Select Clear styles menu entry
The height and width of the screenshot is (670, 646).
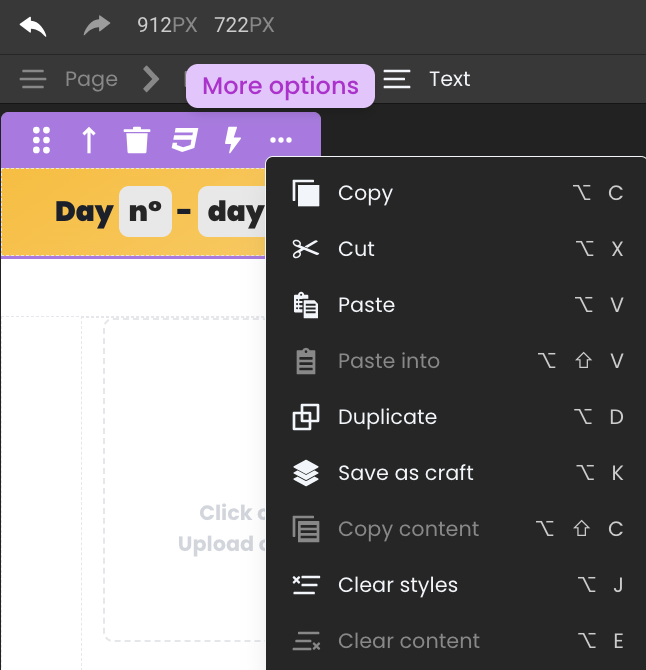(x=456, y=585)
